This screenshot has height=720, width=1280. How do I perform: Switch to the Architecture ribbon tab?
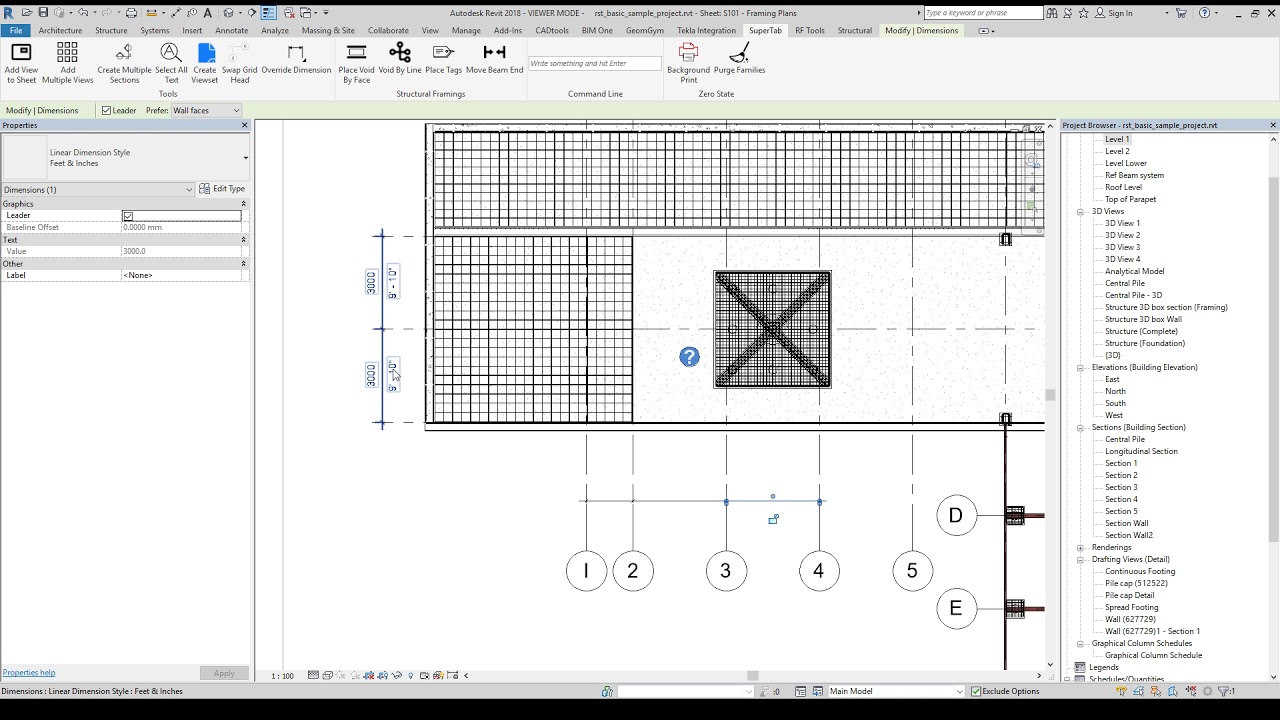(60, 31)
